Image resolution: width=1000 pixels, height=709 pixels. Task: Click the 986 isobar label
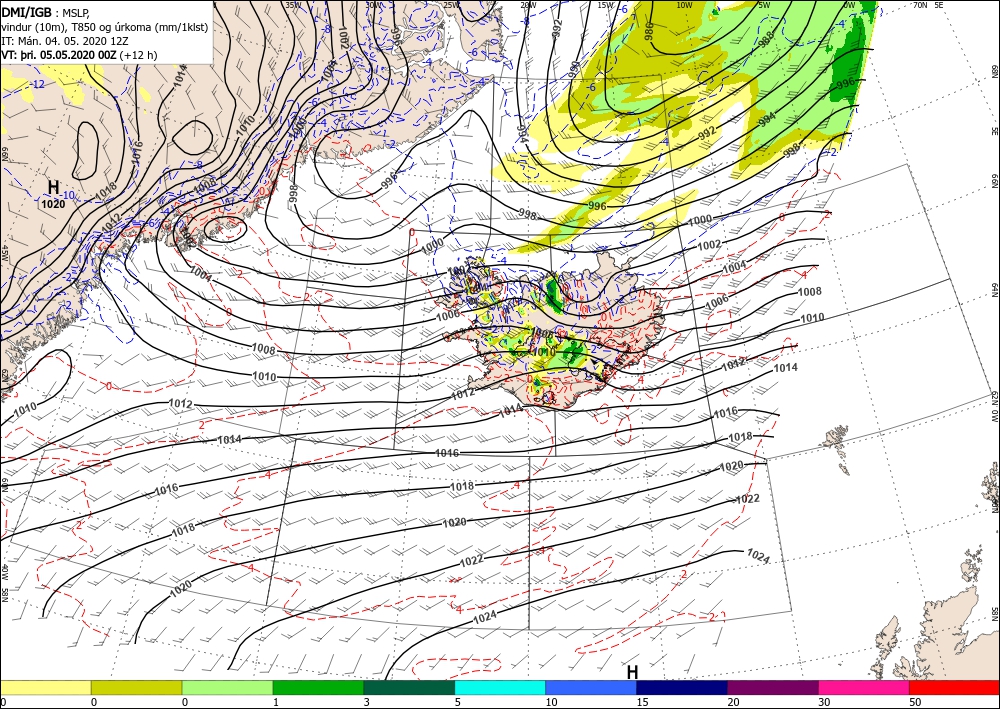(x=650, y=31)
